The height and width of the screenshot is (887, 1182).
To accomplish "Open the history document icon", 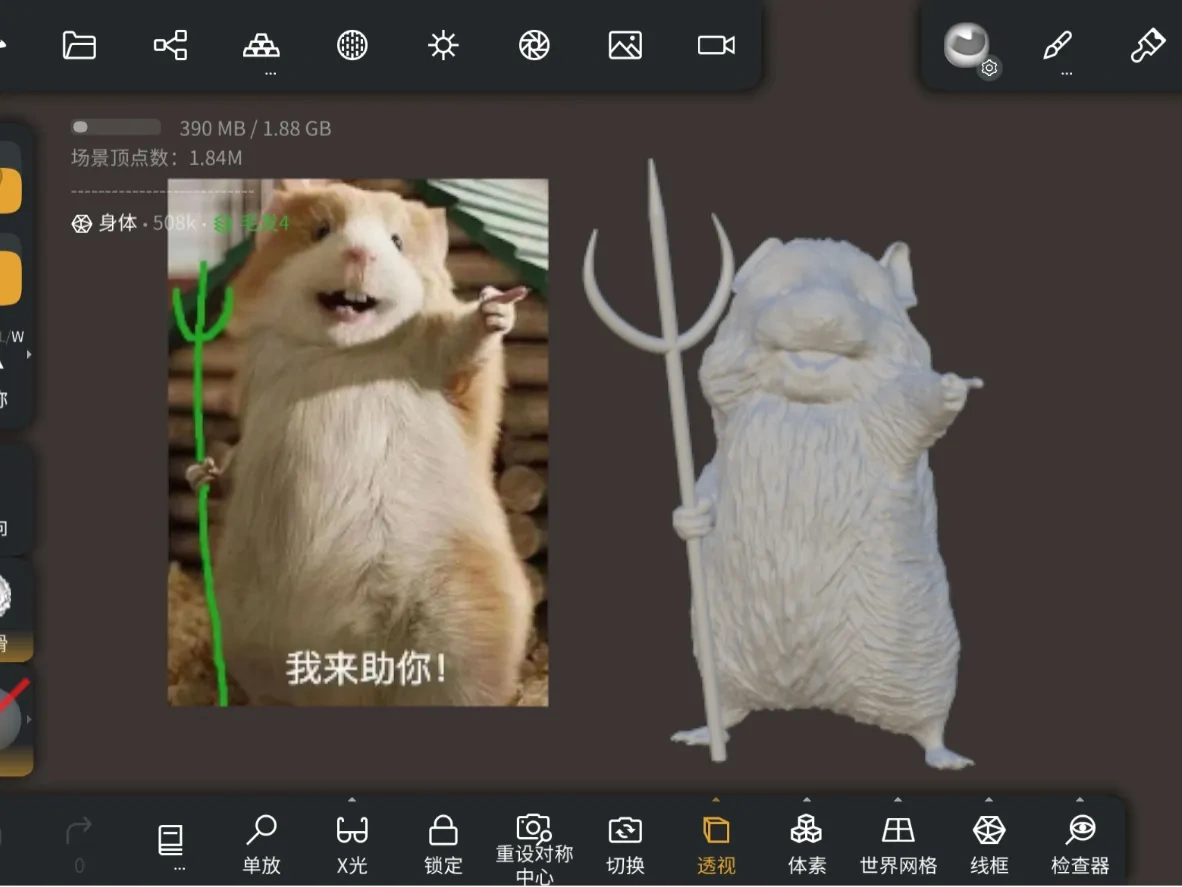I will pos(170,840).
